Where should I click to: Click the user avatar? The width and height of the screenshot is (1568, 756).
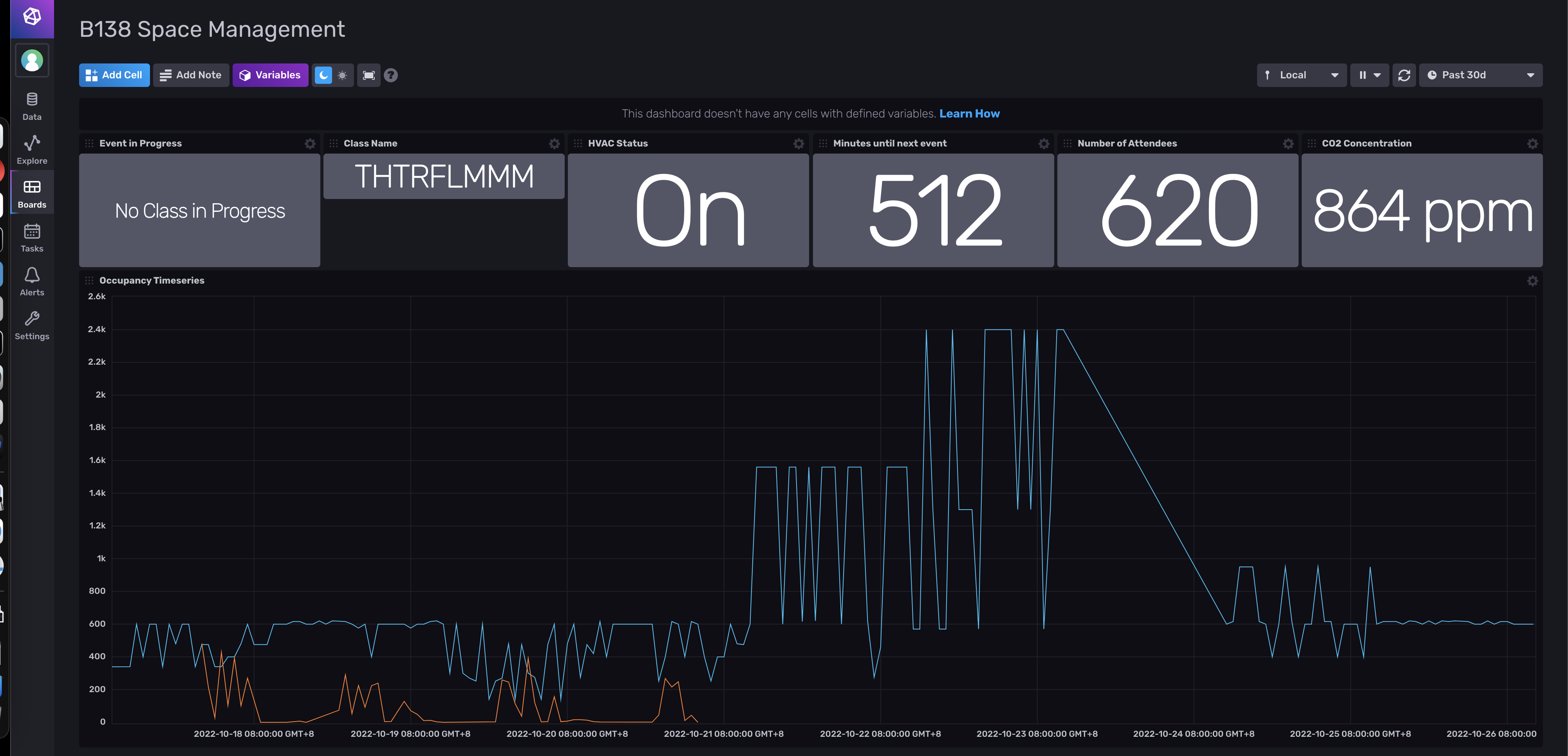tap(32, 60)
